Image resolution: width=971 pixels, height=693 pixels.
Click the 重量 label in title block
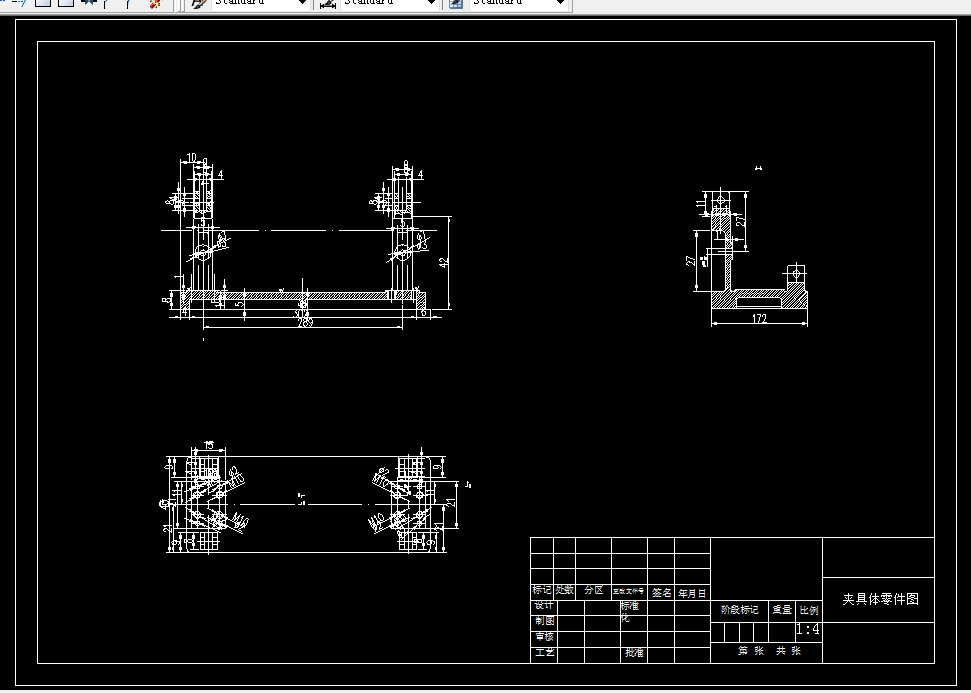tap(782, 610)
